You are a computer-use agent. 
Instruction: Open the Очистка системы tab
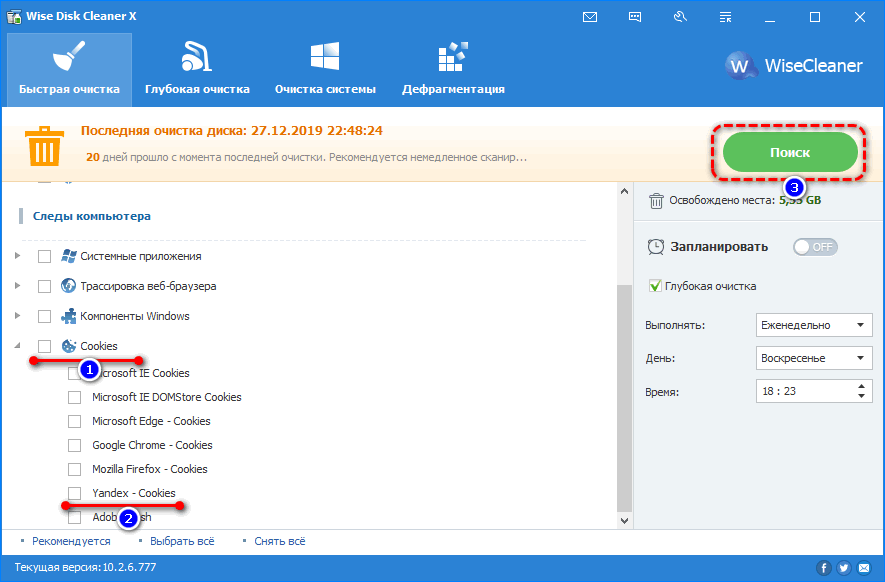(325, 68)
